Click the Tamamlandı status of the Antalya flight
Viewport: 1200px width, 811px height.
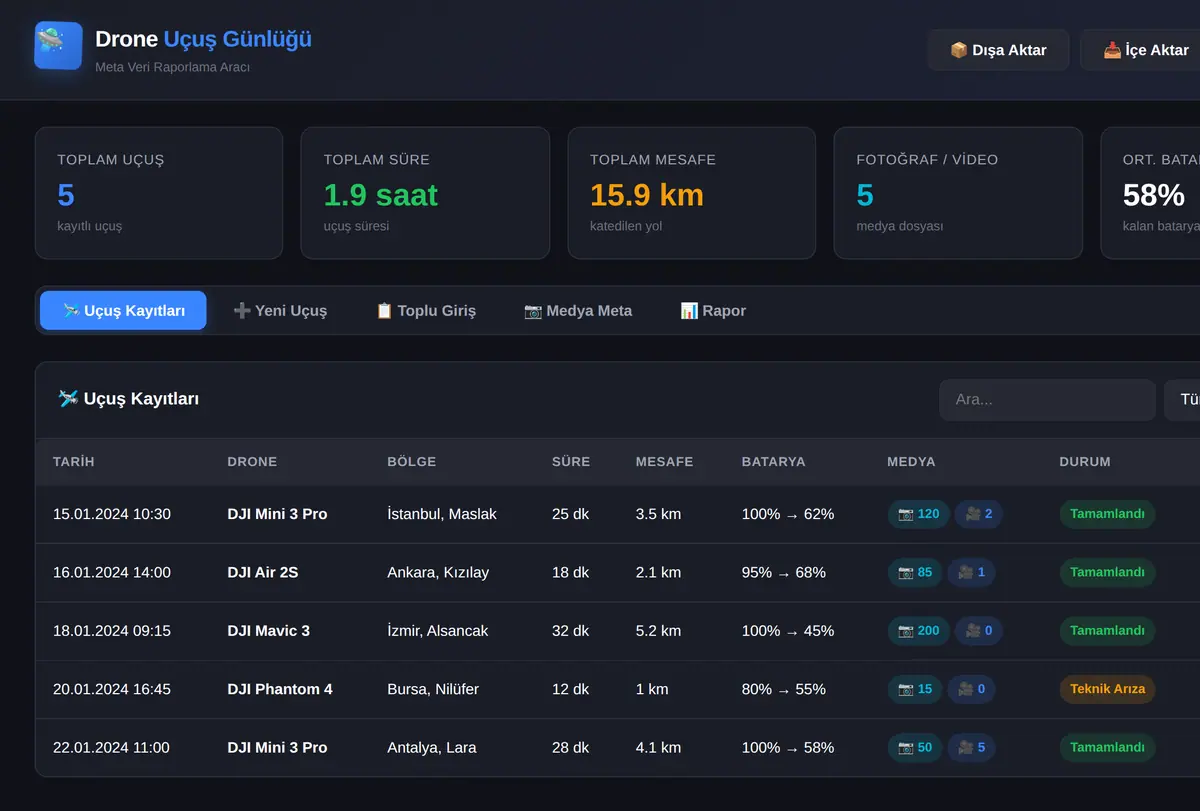pos(1107,747)
